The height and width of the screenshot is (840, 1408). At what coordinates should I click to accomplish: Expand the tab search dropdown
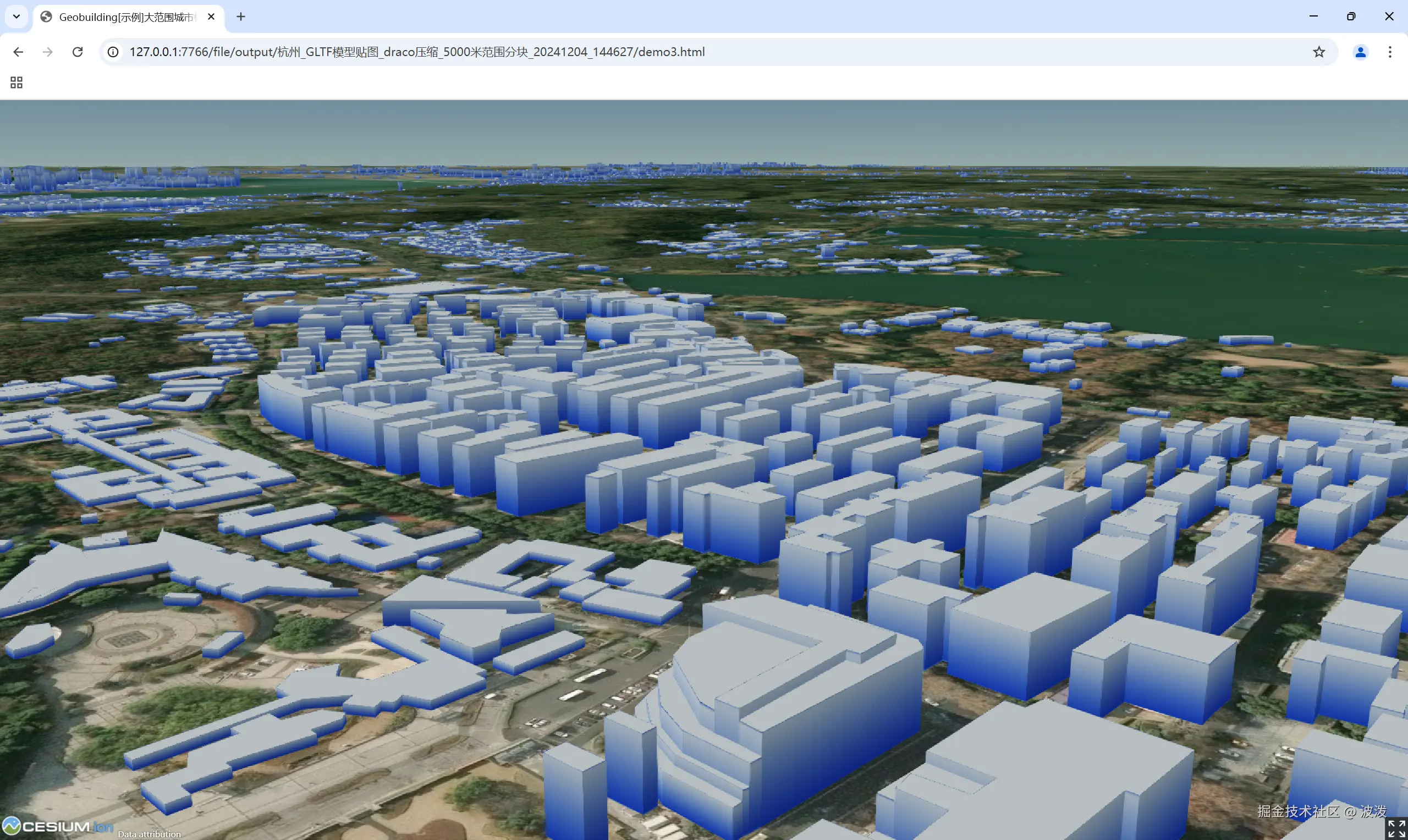click(16, 16)
